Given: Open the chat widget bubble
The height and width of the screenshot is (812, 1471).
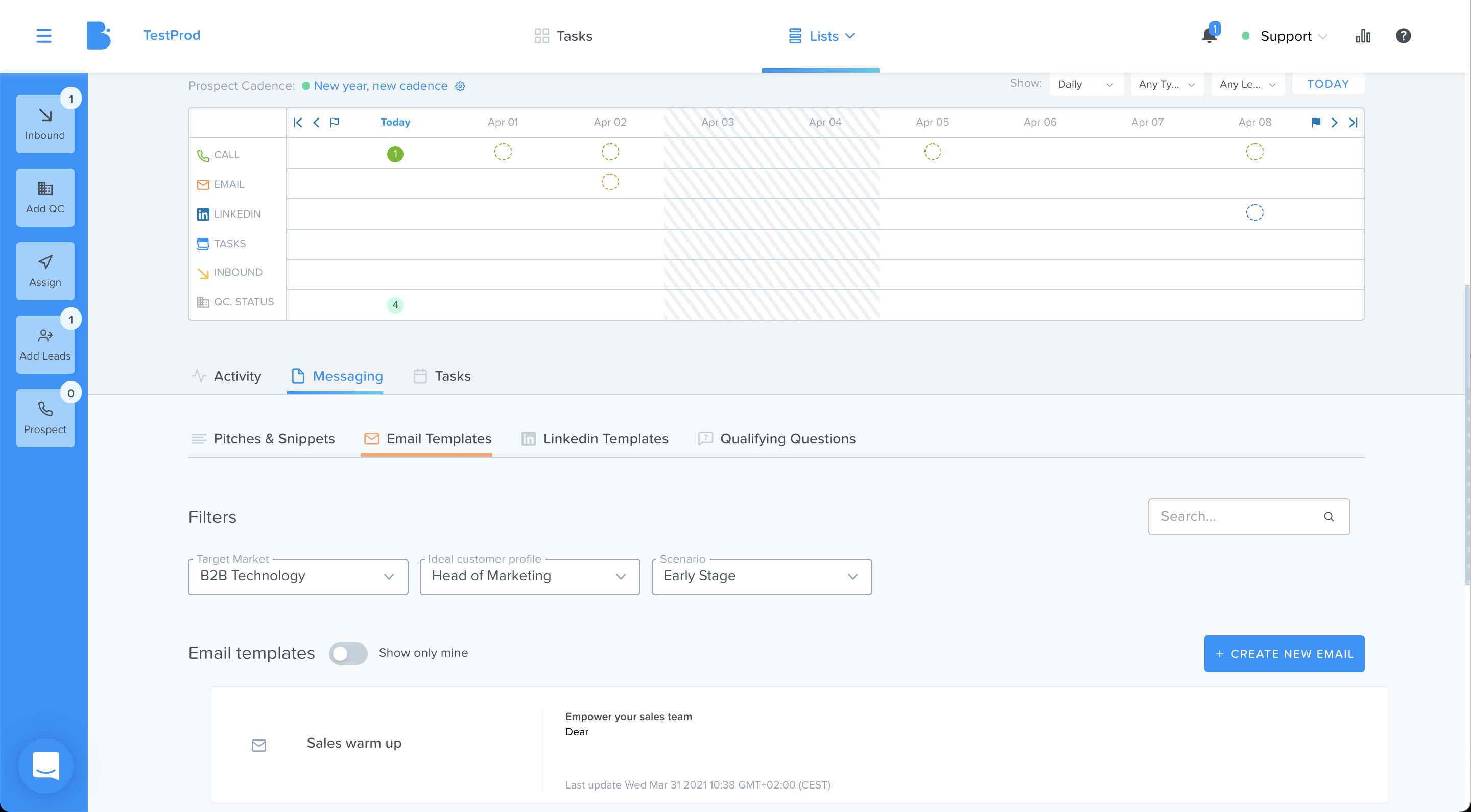Looking at the screenshot, I should pos(45,765).
